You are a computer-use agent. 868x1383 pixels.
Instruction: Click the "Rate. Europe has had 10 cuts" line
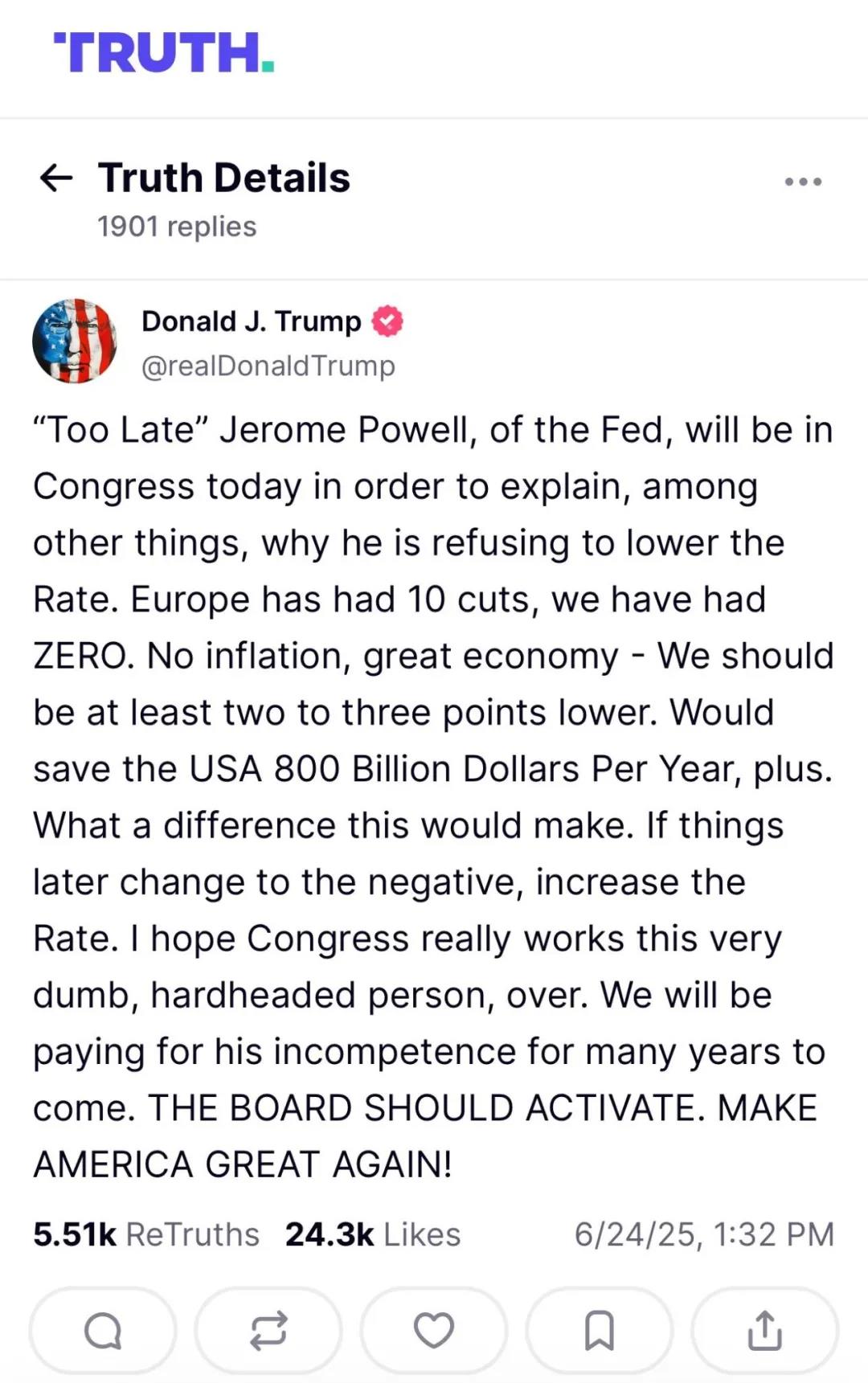click(399, 599)
